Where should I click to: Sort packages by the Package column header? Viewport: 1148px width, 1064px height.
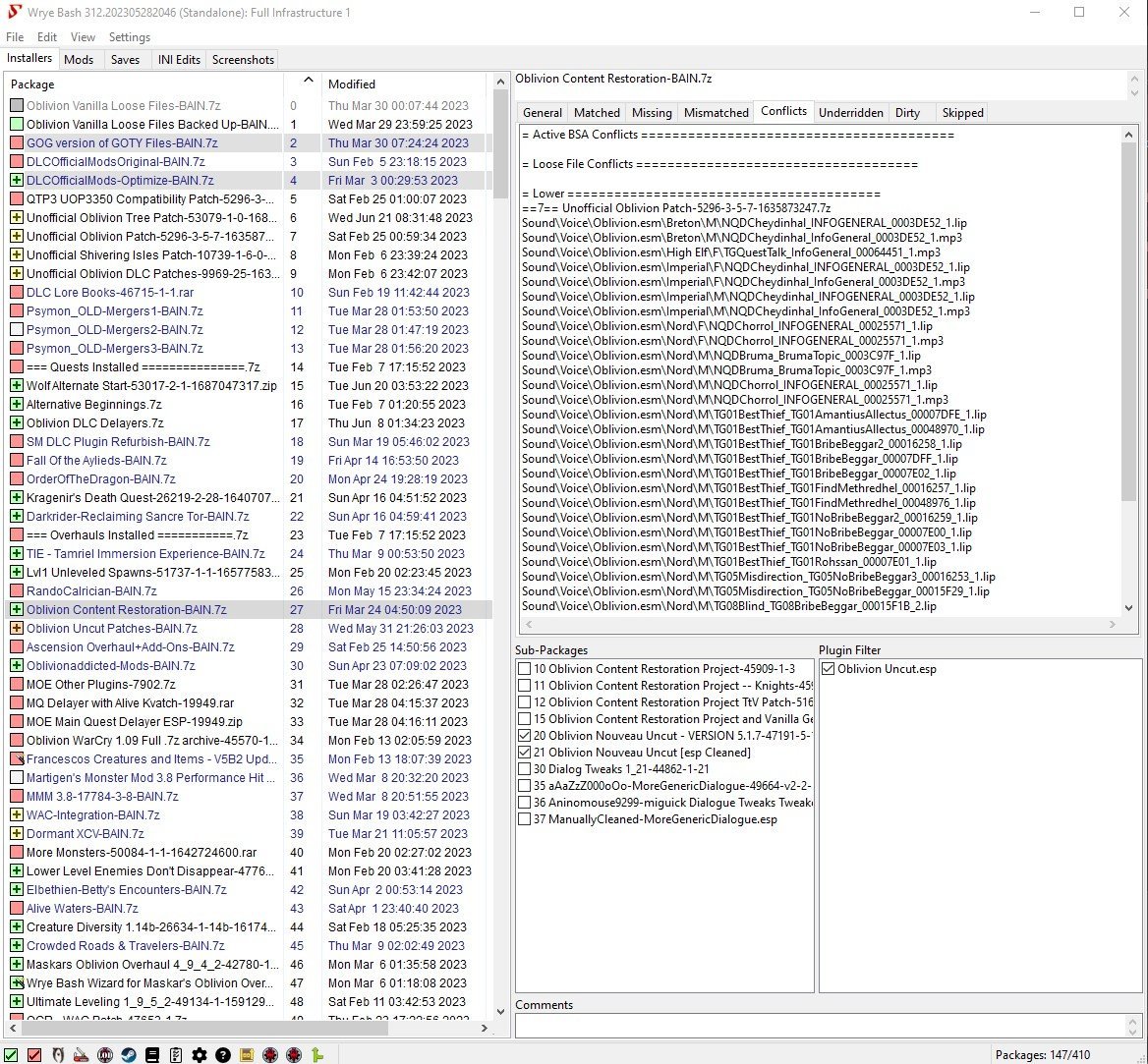coord(144,84)
